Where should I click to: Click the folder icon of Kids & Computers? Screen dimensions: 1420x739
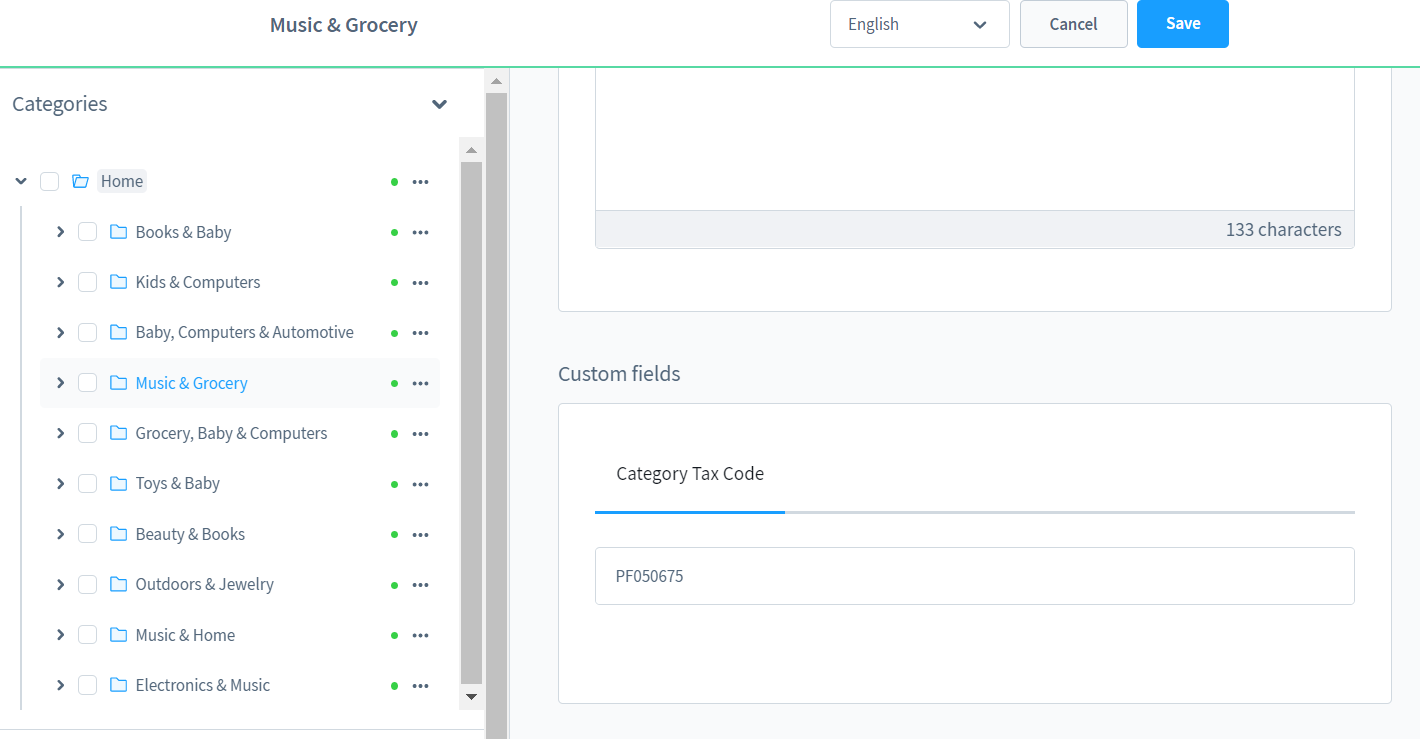(x=118, y=282)
